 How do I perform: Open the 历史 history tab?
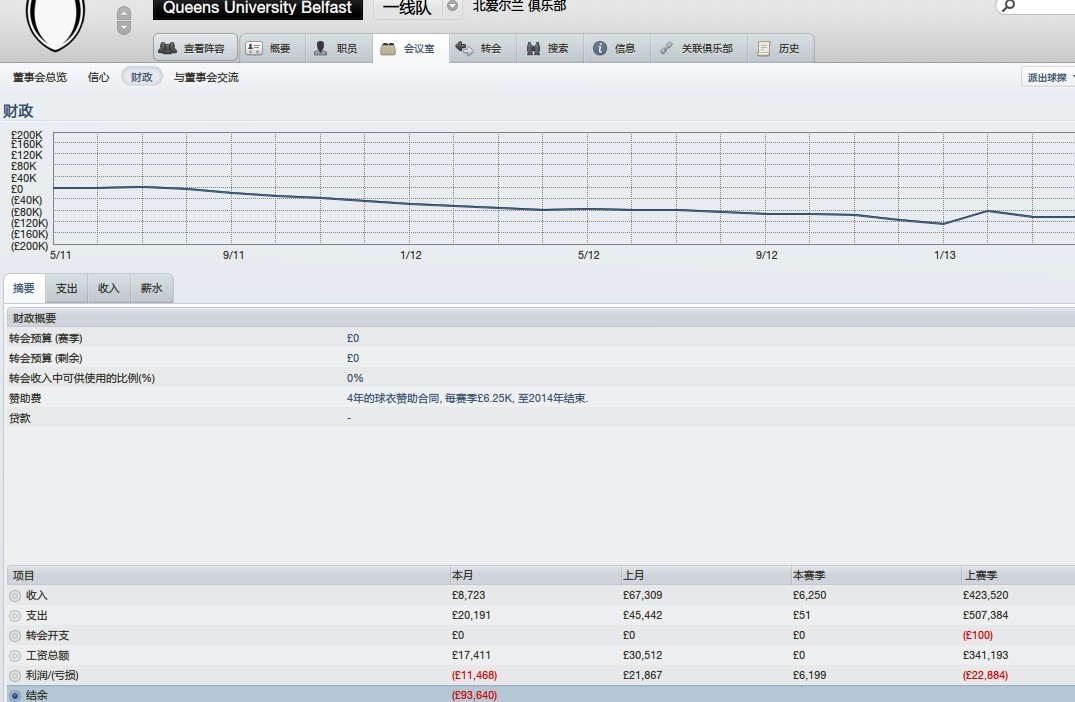point(779,48)
